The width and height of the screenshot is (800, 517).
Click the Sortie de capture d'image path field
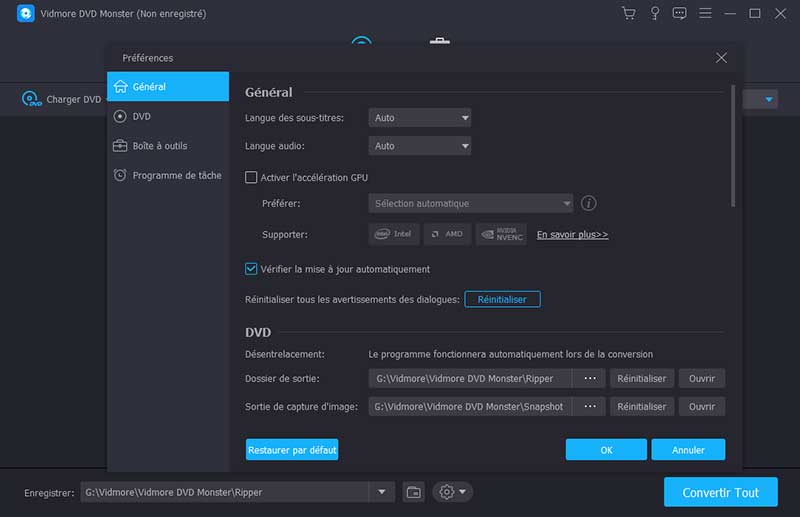point(470,407)
